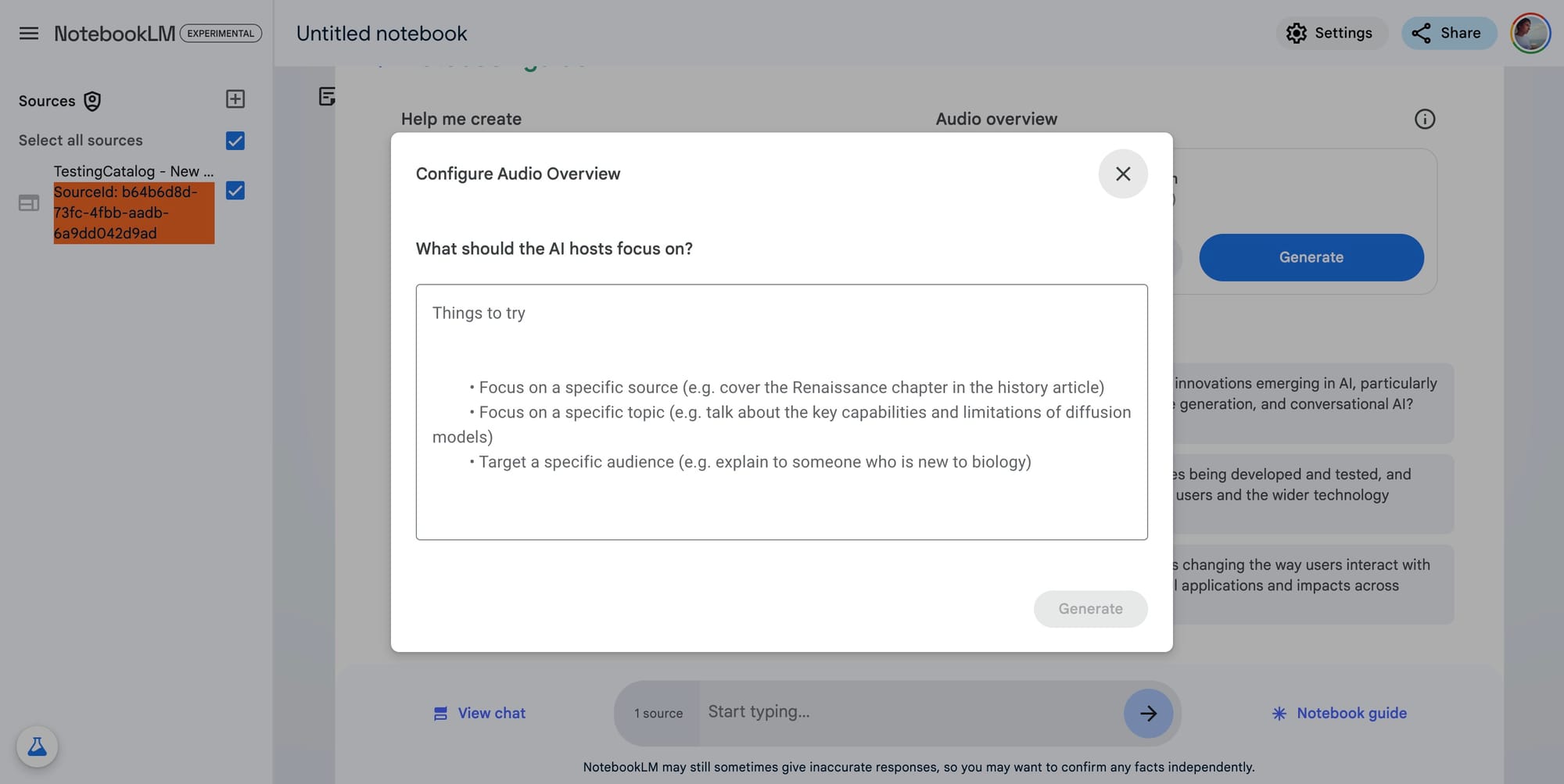Click the TestingCatalog source type icon
Image resolution: width=1564 pixels, height=784 pixels.
coord(29,203)
